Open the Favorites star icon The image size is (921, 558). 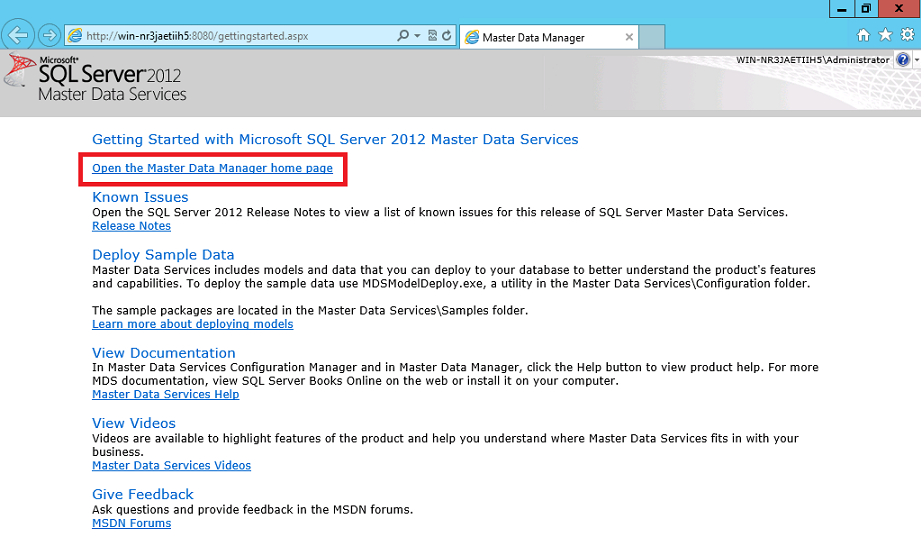tap(885, 35)
